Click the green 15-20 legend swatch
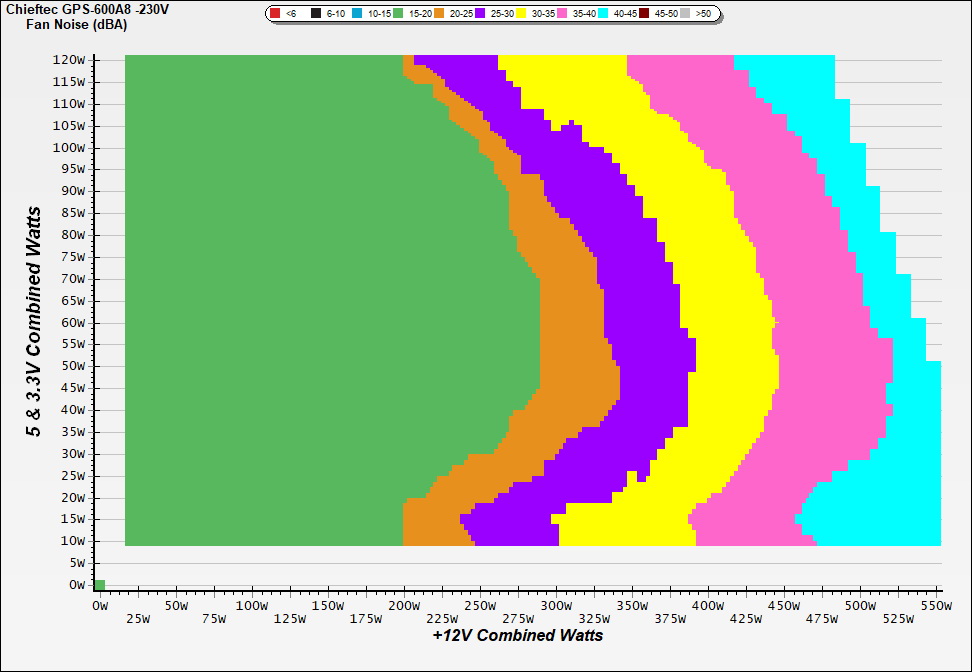972x672 pixels. 399,14
